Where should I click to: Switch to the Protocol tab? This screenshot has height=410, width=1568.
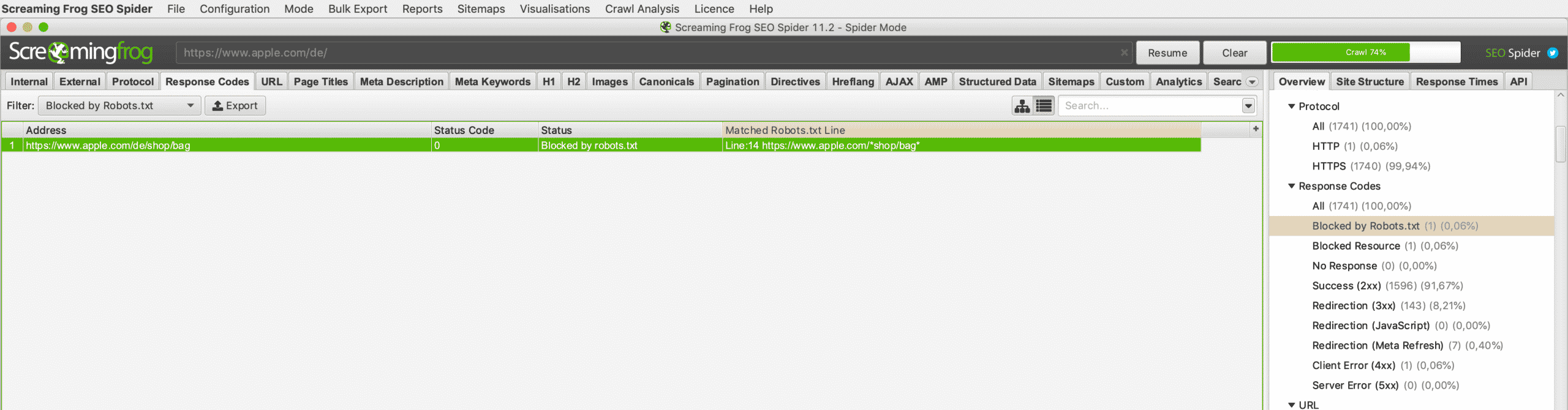[133, 81]
